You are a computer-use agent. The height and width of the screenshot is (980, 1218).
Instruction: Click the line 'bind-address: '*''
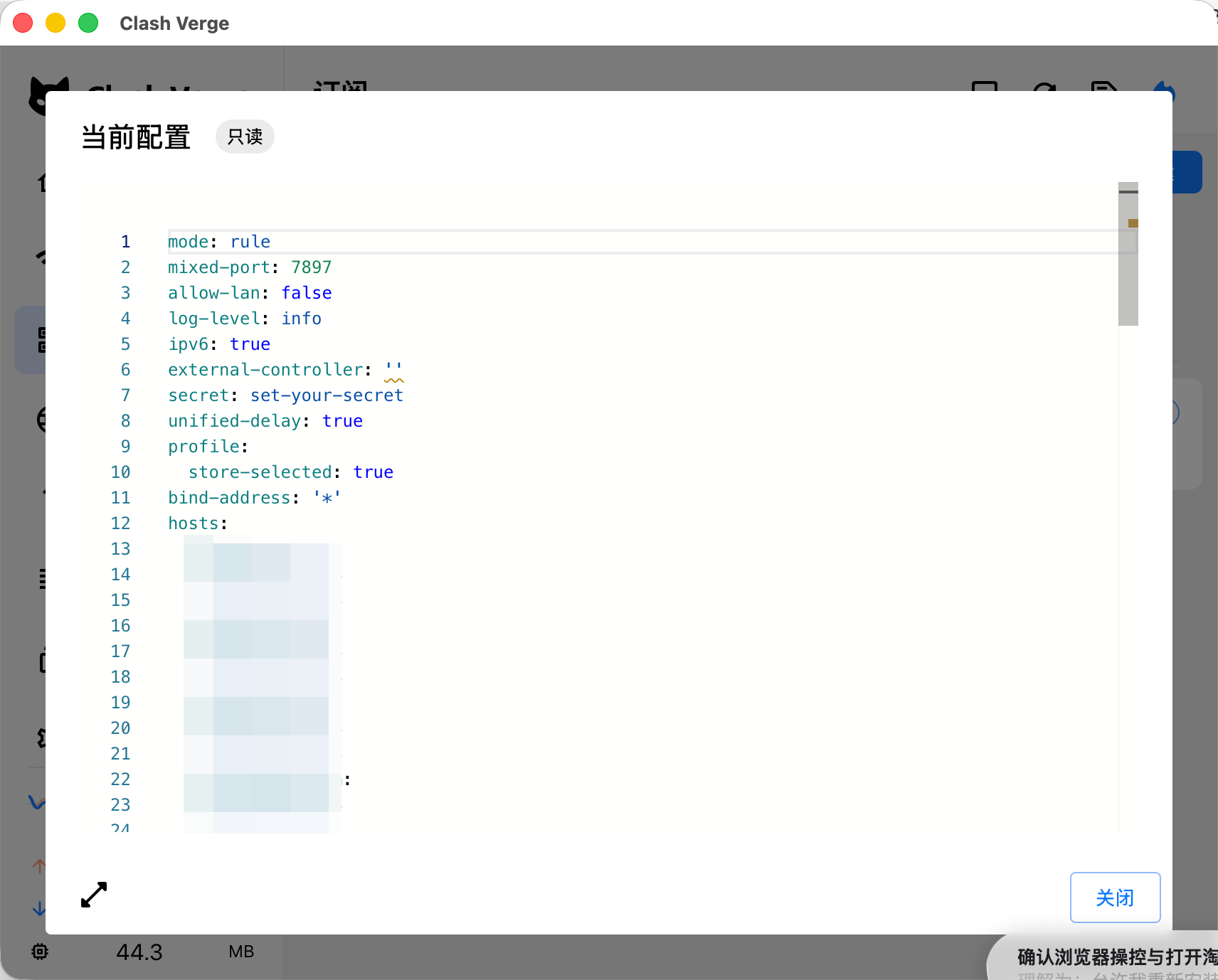pyautogui.click(x=255, y=498)
